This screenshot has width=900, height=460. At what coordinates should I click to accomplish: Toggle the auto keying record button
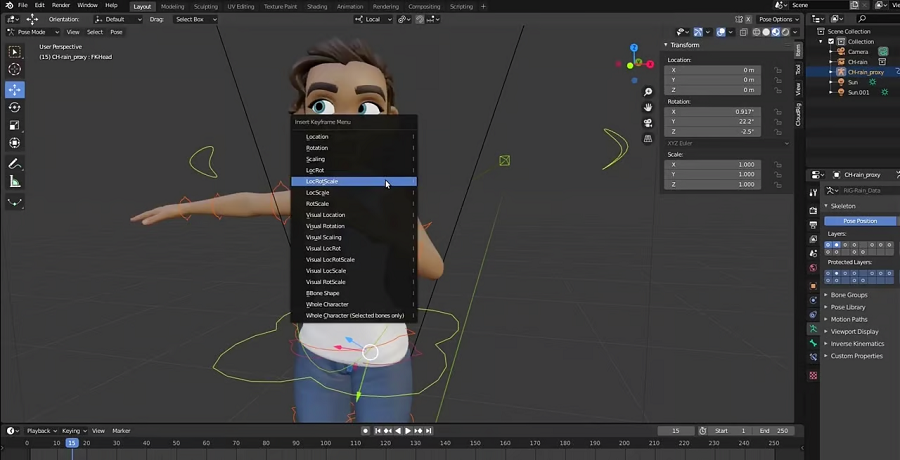(x=366, y=431)
